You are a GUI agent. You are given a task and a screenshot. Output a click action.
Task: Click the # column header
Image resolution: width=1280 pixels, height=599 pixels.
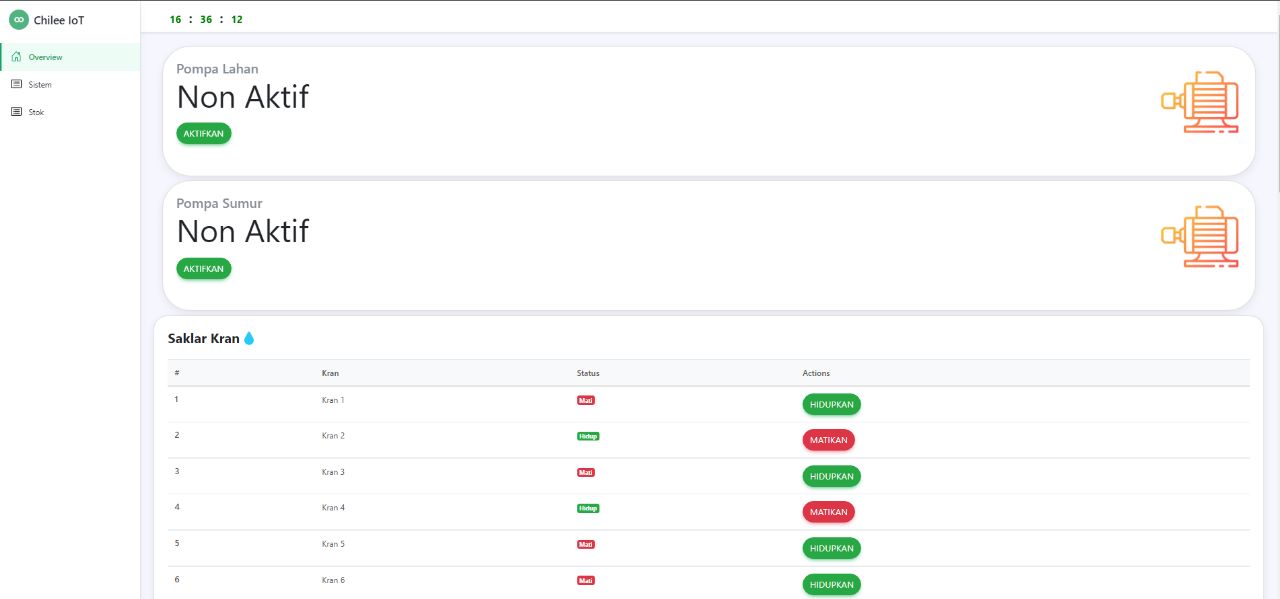click(x=177, y=373)
